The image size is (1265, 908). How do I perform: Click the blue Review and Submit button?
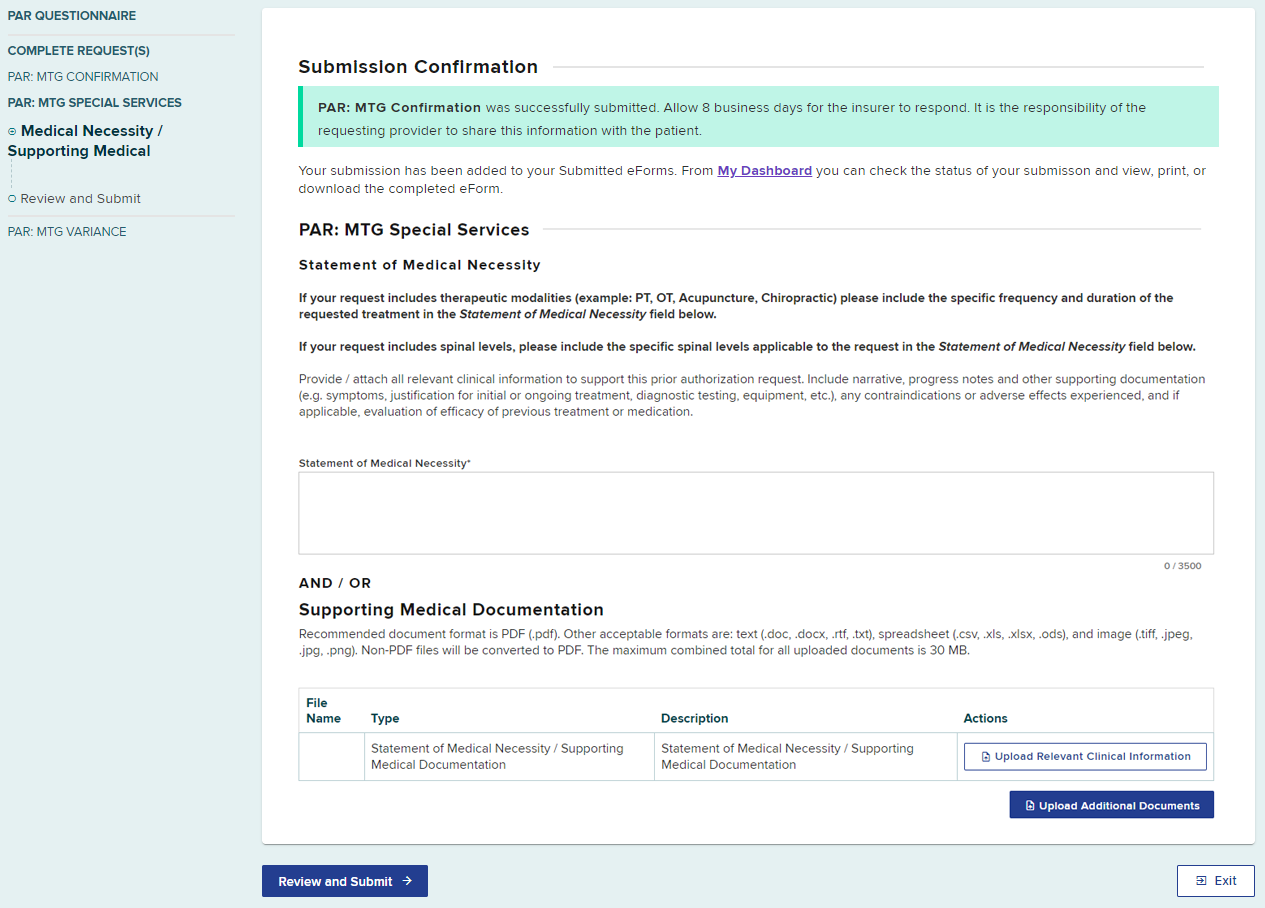pos(344,881)
